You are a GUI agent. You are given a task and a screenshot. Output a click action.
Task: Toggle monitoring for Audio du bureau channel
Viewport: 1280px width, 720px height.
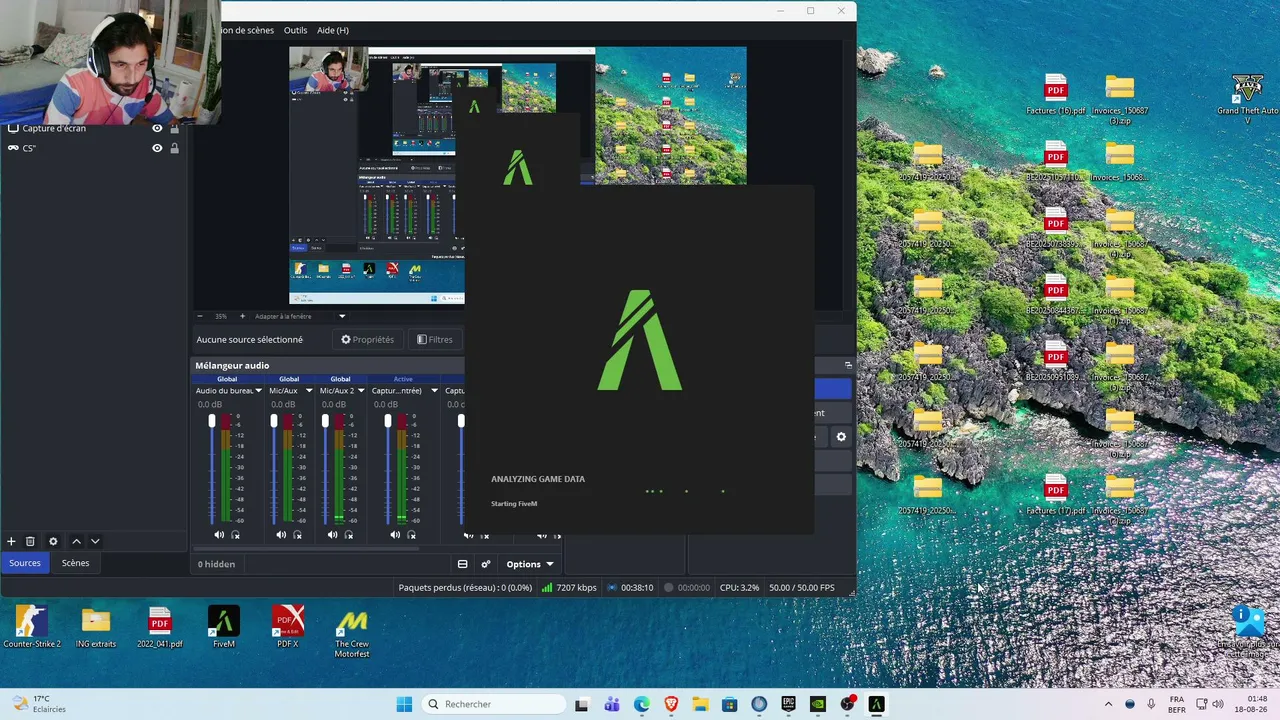click(x=235, y=535)
